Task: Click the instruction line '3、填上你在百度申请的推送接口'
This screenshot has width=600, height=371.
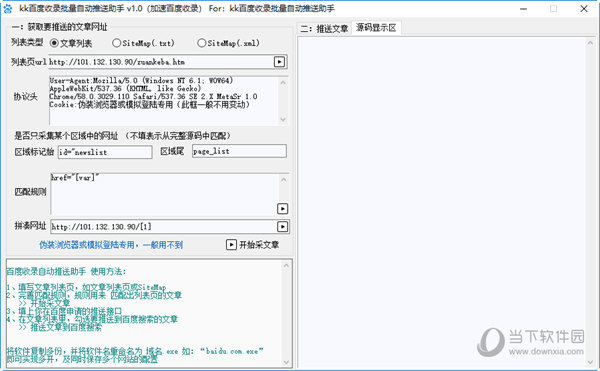Action: [64, 311]
